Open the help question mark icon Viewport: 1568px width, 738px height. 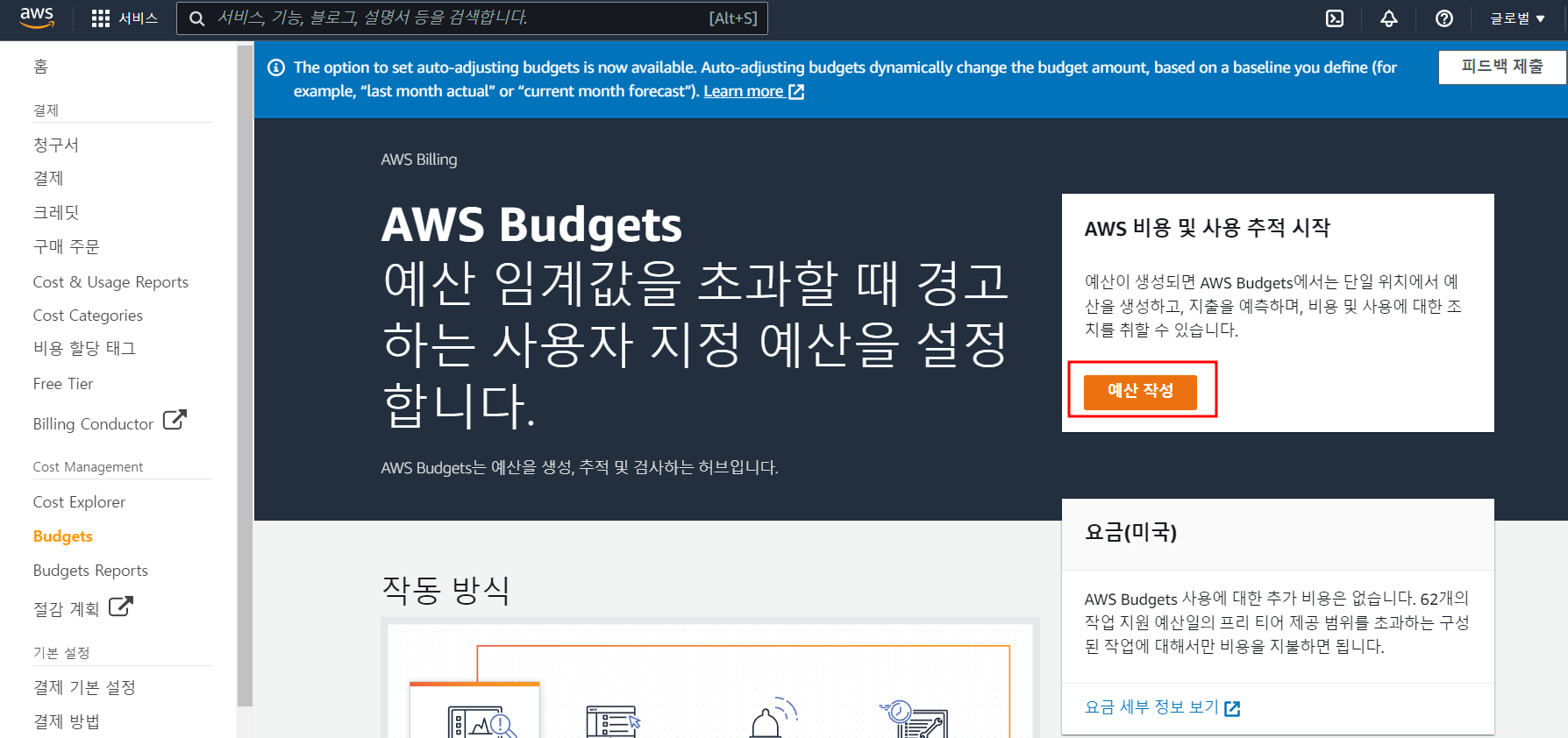point(1444,18)
